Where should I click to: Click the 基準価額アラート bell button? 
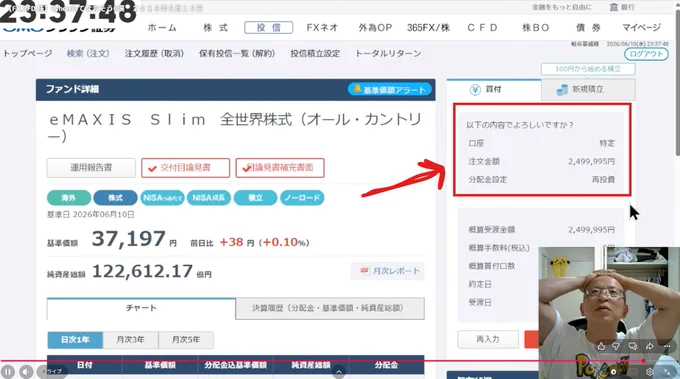click(389, 90)
